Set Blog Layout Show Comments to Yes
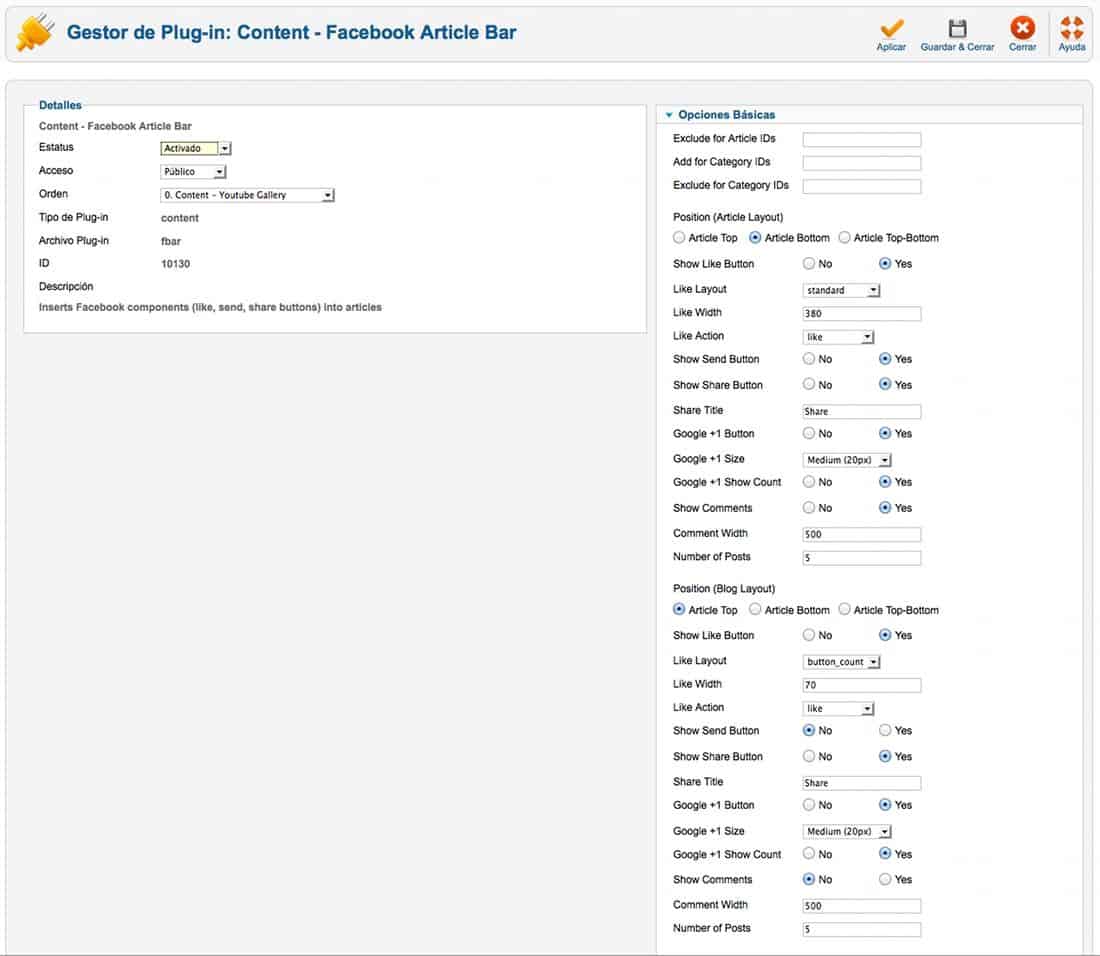This screenshot has width=1100, height=956. pos(885,880)
